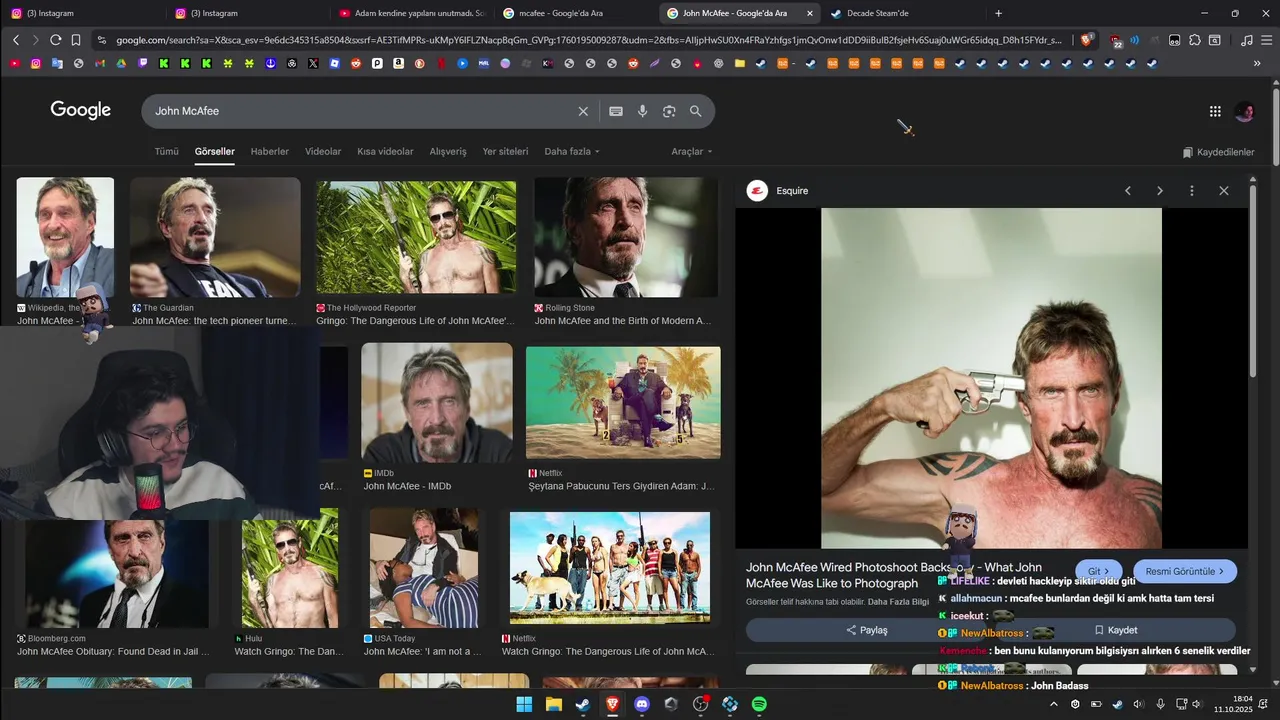Image resolution: width=1280 pixels, height=720 pixels.
Task: Switch to the 'Haberler' tab
Action: pyautogui.click(x=270, y=152)
